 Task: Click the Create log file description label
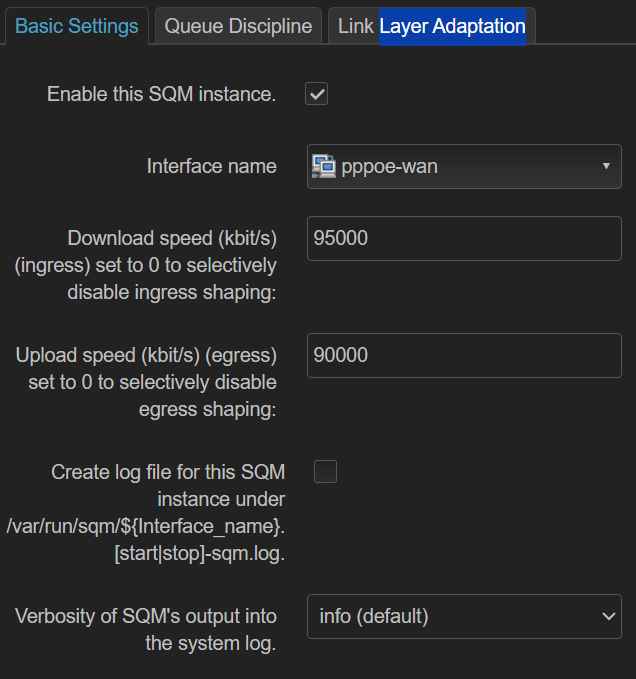[146, 512]
